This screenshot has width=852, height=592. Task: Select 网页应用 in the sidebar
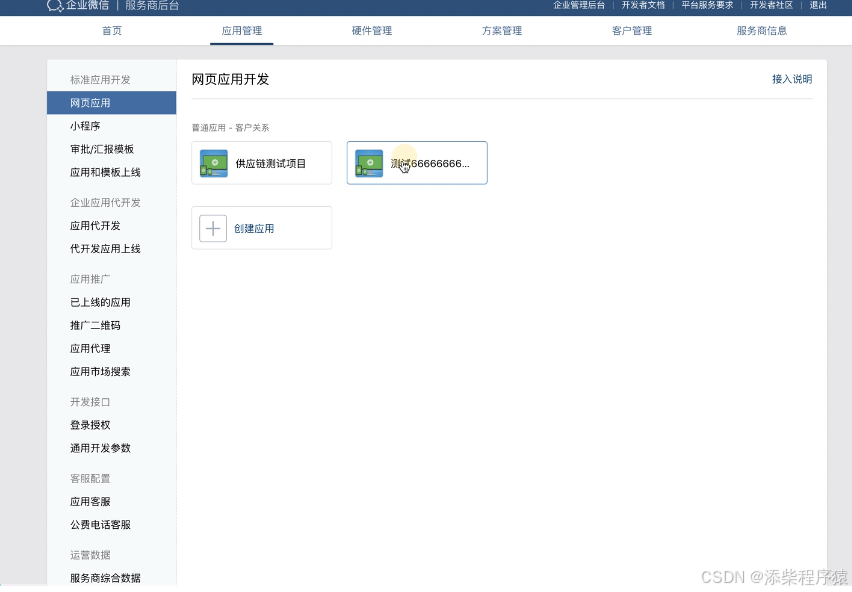[111, 103]
